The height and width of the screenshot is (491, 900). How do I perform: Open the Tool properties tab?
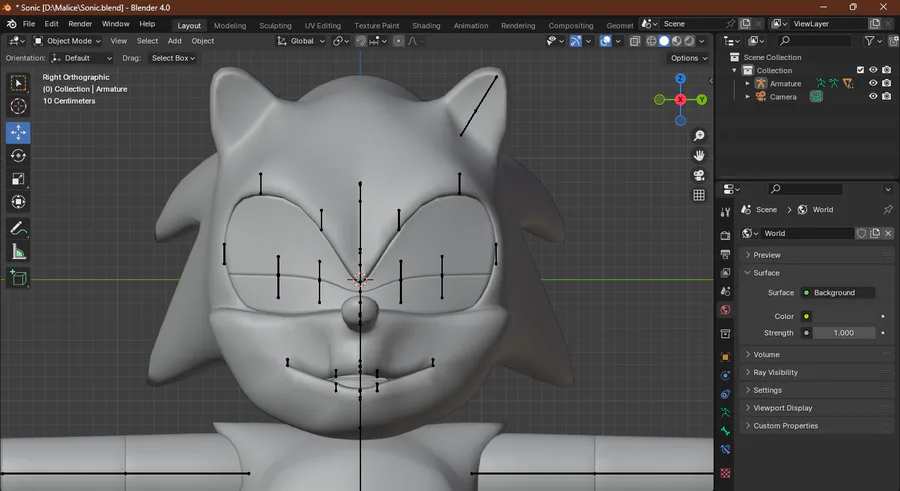726,212
